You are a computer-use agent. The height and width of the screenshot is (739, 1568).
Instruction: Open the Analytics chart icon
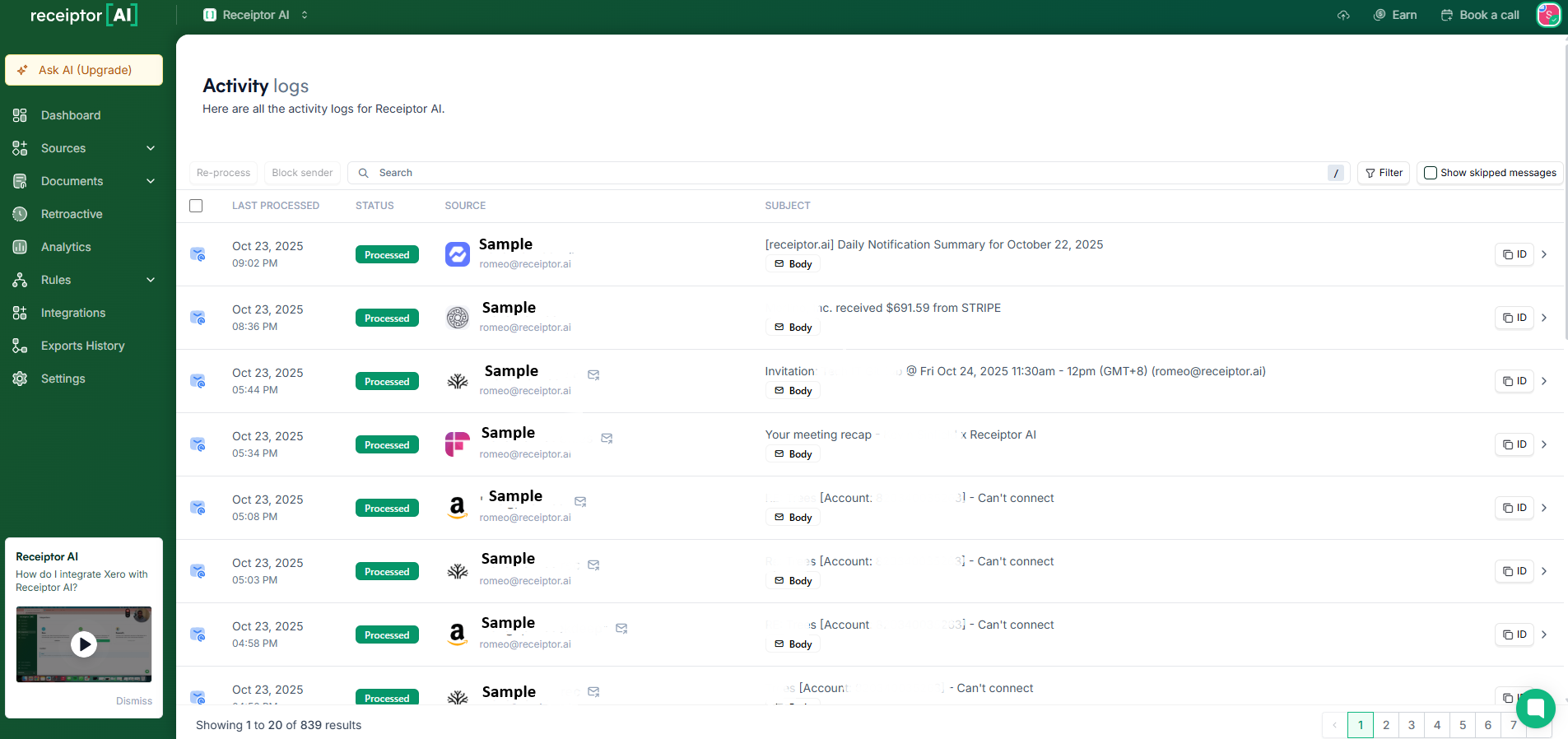coord(20,247)
